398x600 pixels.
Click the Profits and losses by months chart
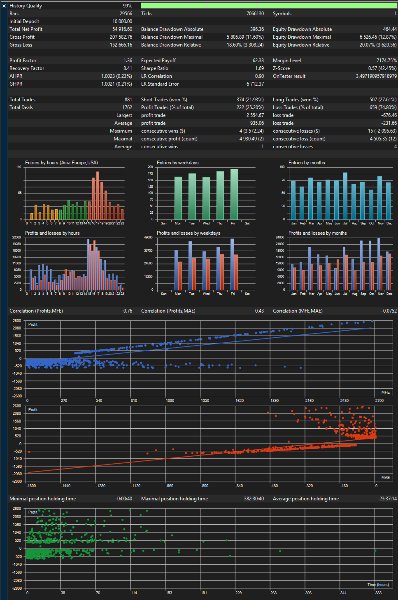coord(341,264)
